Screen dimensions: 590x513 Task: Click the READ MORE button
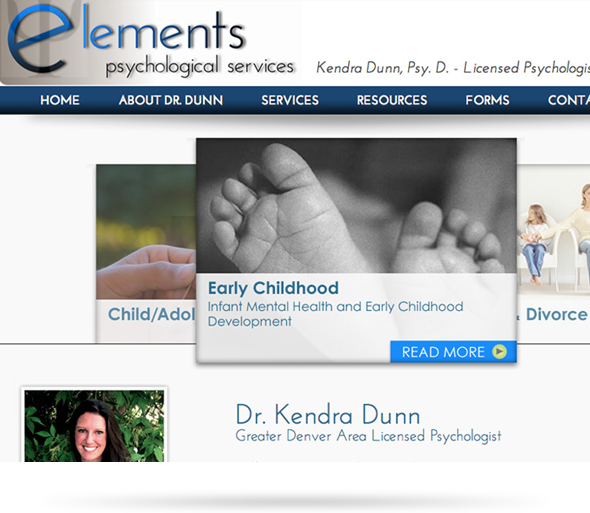[453, 352]
